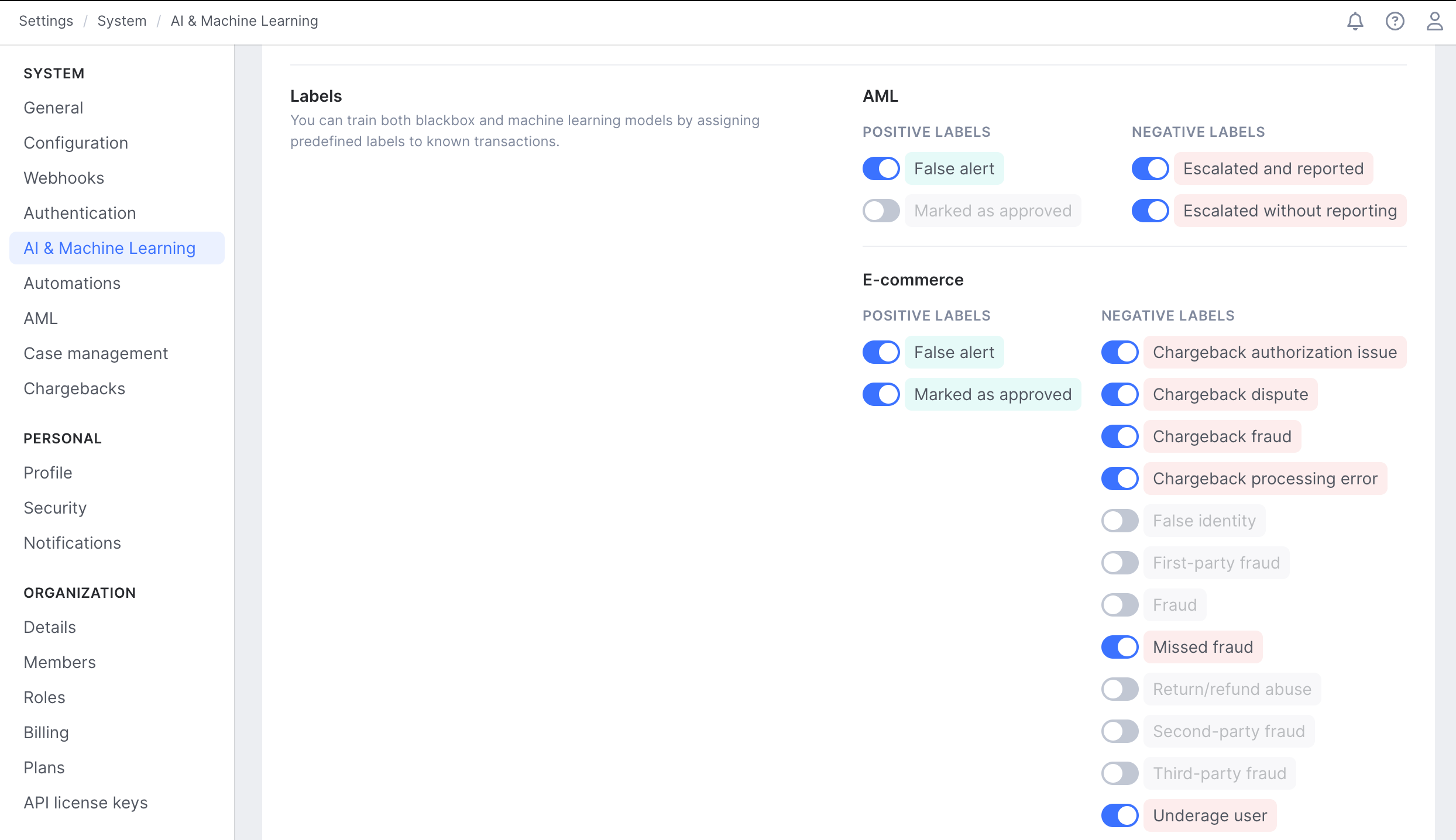Select API license keys in sidebar

85,803
